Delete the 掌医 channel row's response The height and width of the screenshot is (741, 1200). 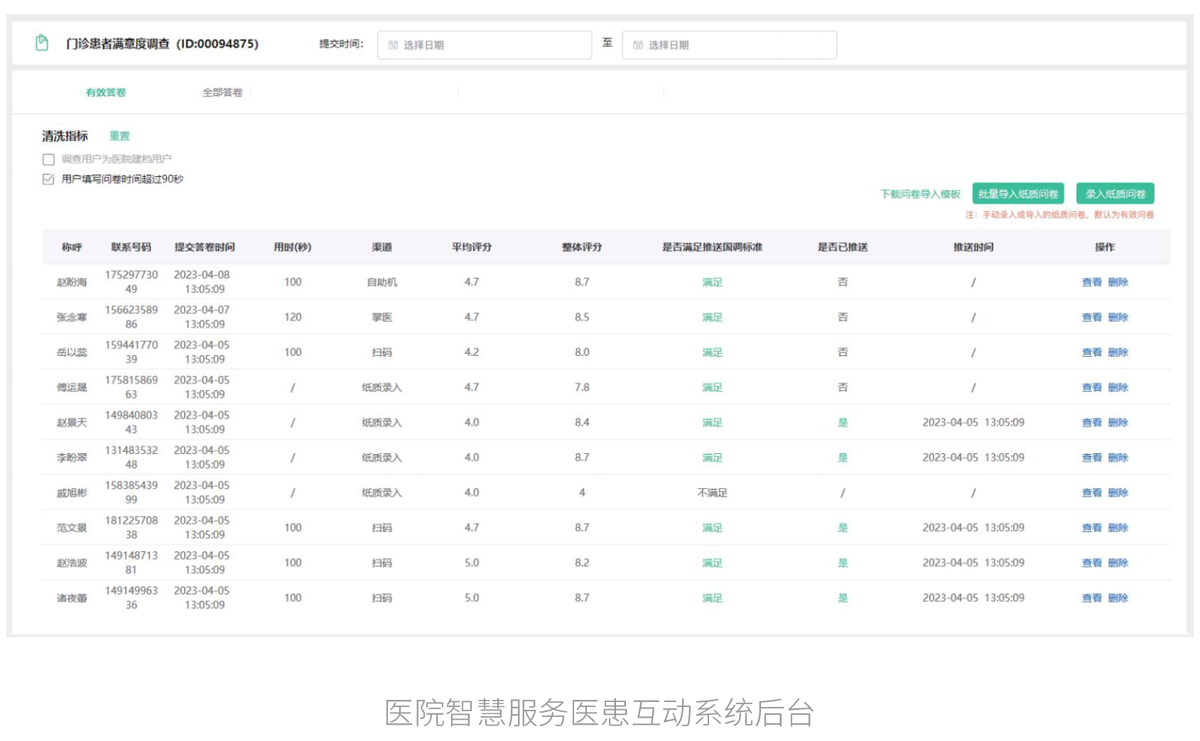pos(1118,317)
